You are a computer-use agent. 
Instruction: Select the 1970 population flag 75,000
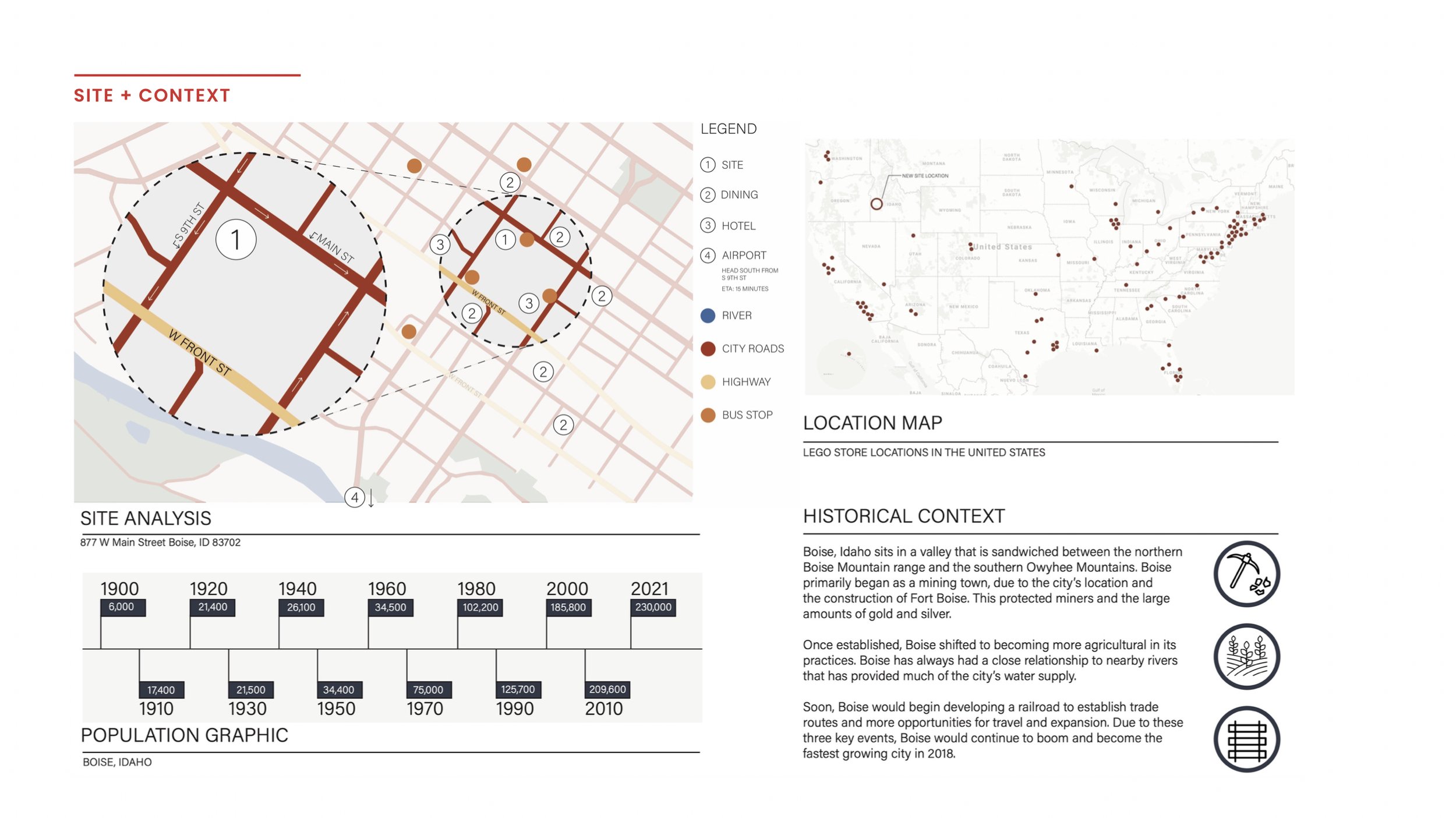pyautogui.click(x=429, y=689)
